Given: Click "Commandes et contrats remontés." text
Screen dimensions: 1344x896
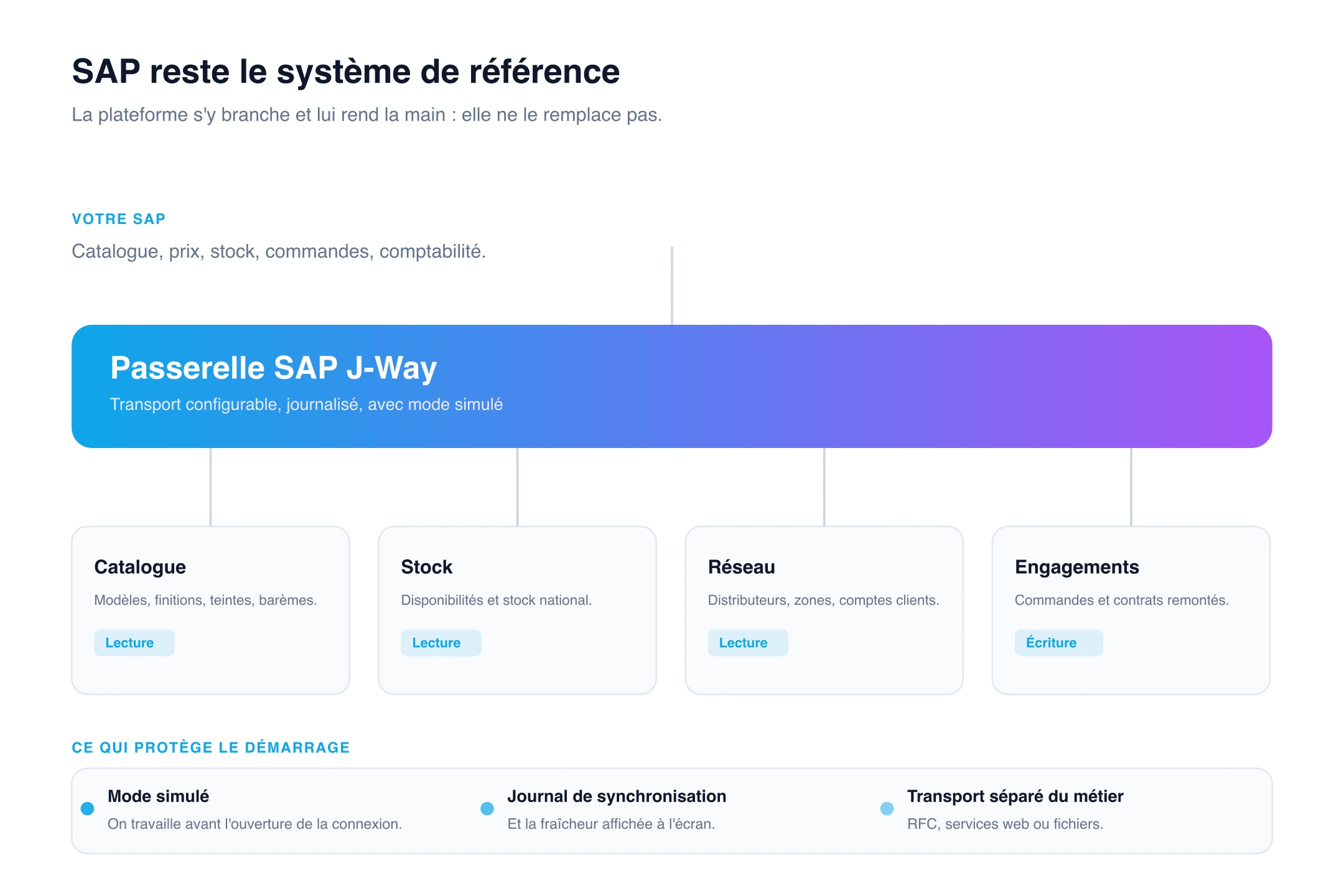Looking at the screenshot, I should click(x=1122, y=600).
